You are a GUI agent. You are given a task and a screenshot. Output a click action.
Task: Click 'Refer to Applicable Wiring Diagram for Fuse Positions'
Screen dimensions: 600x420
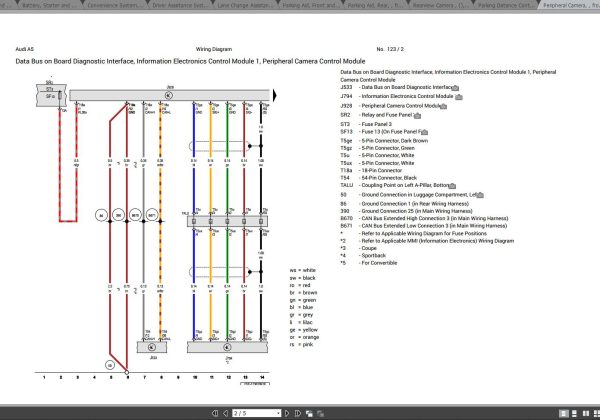[424, 233]
